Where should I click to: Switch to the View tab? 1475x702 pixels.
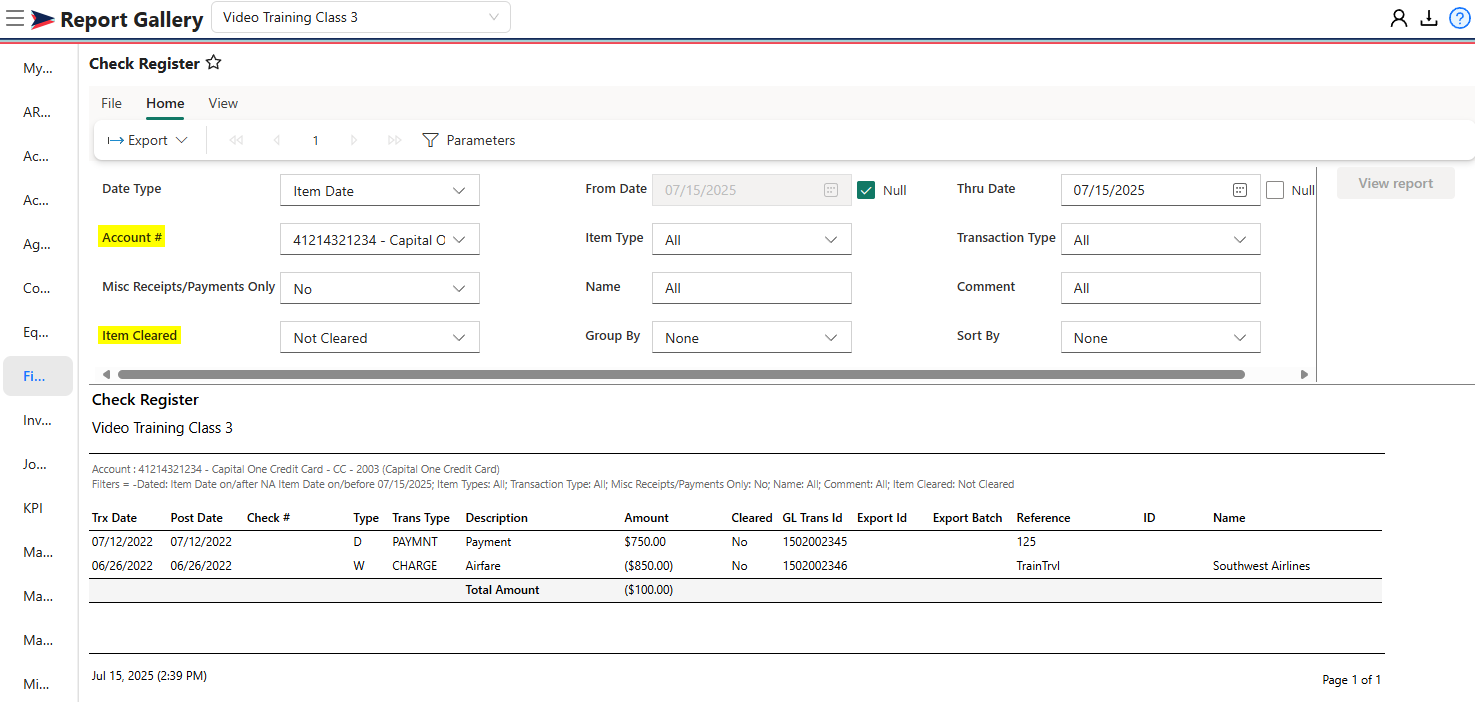tap(223, 103)
